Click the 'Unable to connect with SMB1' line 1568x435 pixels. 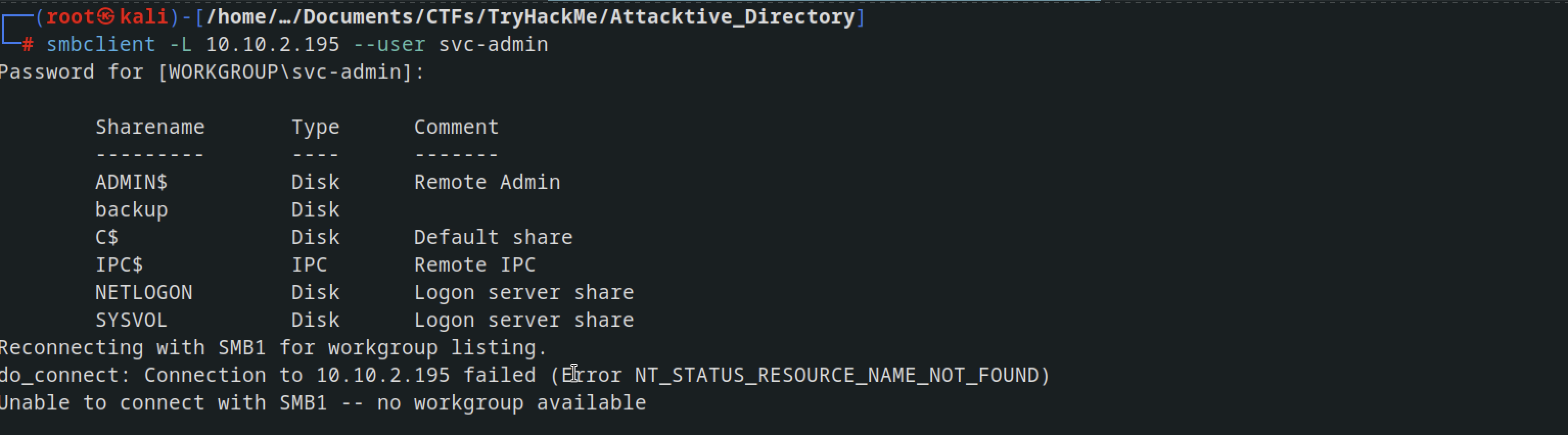click(323, 403)
